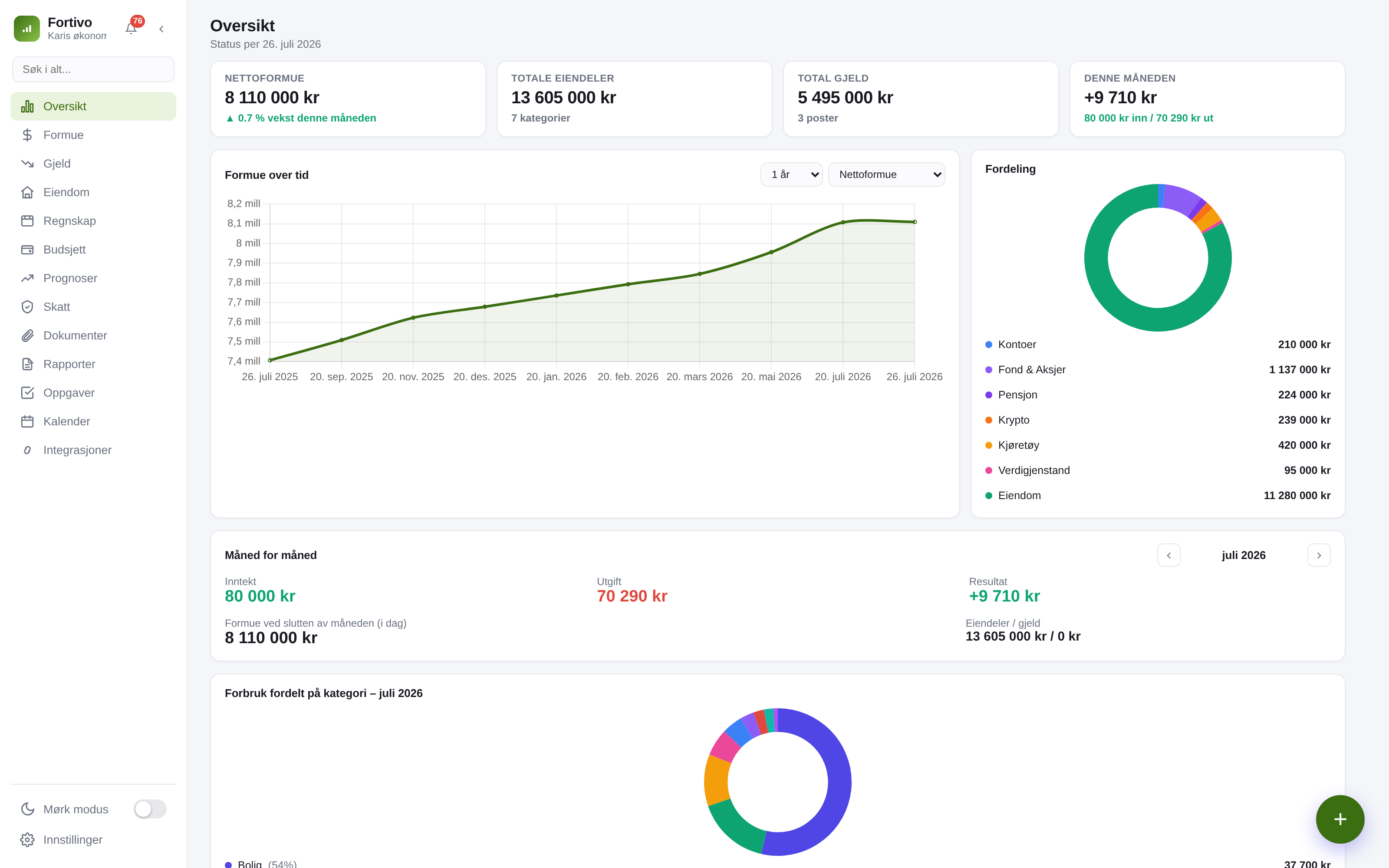Image resolution: width=1389 pixels, height=868 pixels.
Task: Click the Skatt shield icon
Action: (x=27, y=307)
